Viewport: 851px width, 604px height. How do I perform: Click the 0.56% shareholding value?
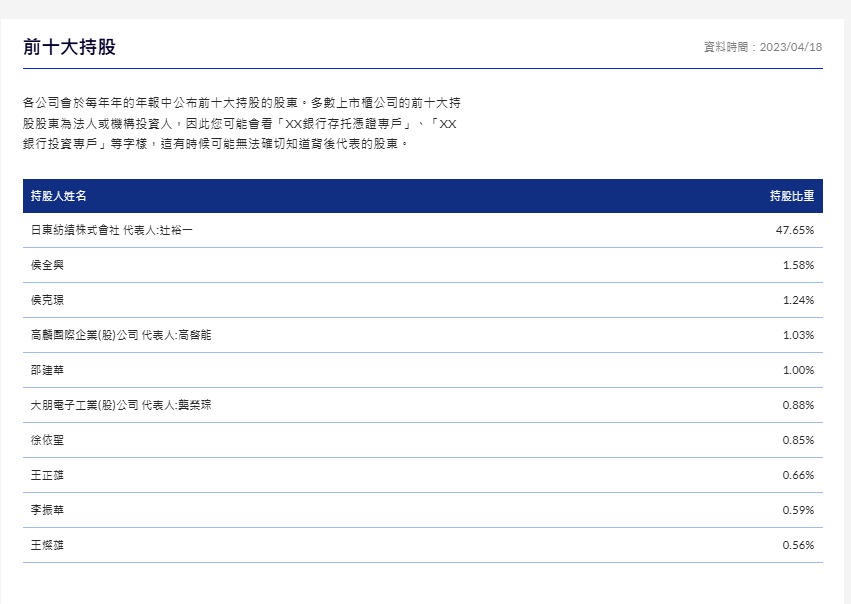click(x=798, y=545)
